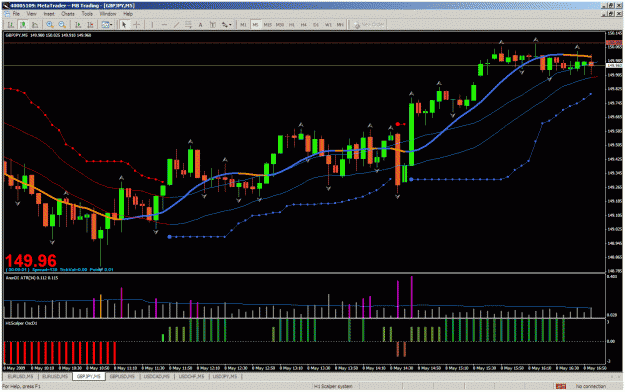Open the Tools menu
This screenshot has width=625, height=392.
[87, 14]
